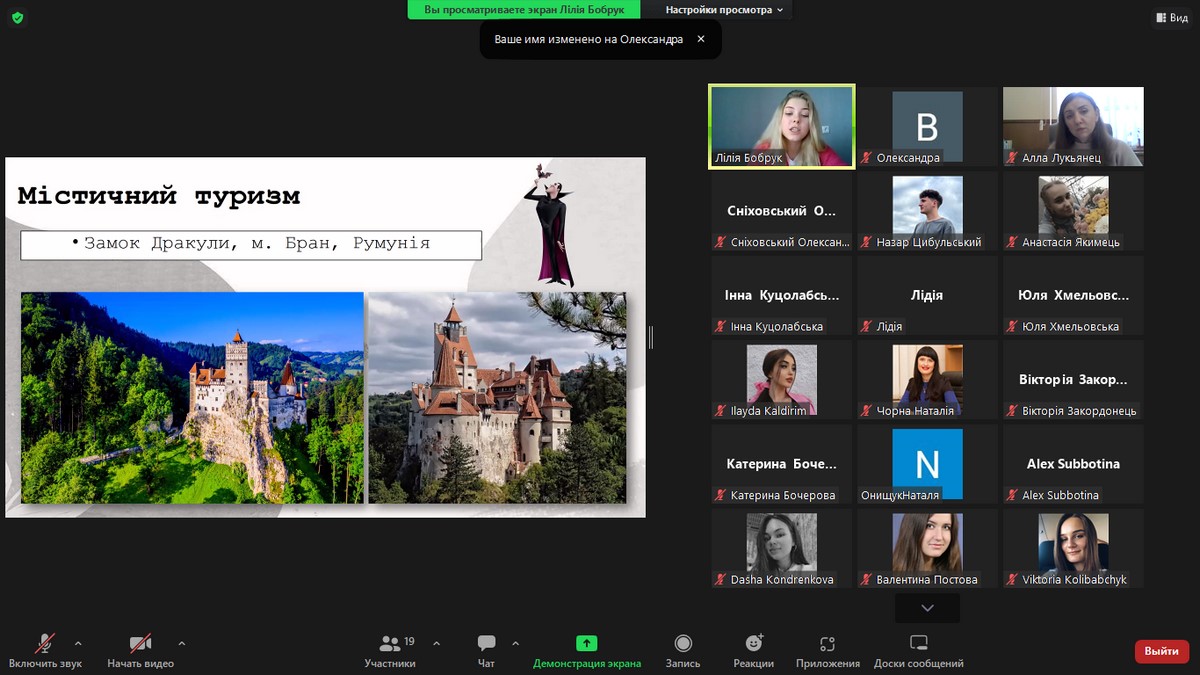
Task: Open Доски сообщений whiteboards
Action: tap(918, 650)
